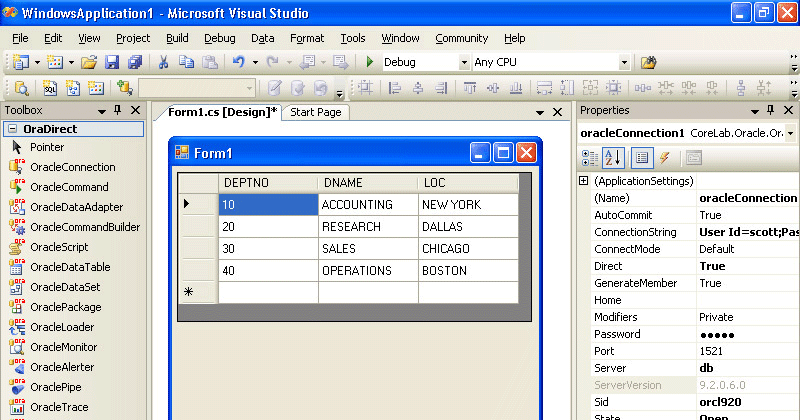Image resolution: width=800 pixels, height=420 pixels.
Task: Click the Save toolbar icon
Action: pos(111,62)
